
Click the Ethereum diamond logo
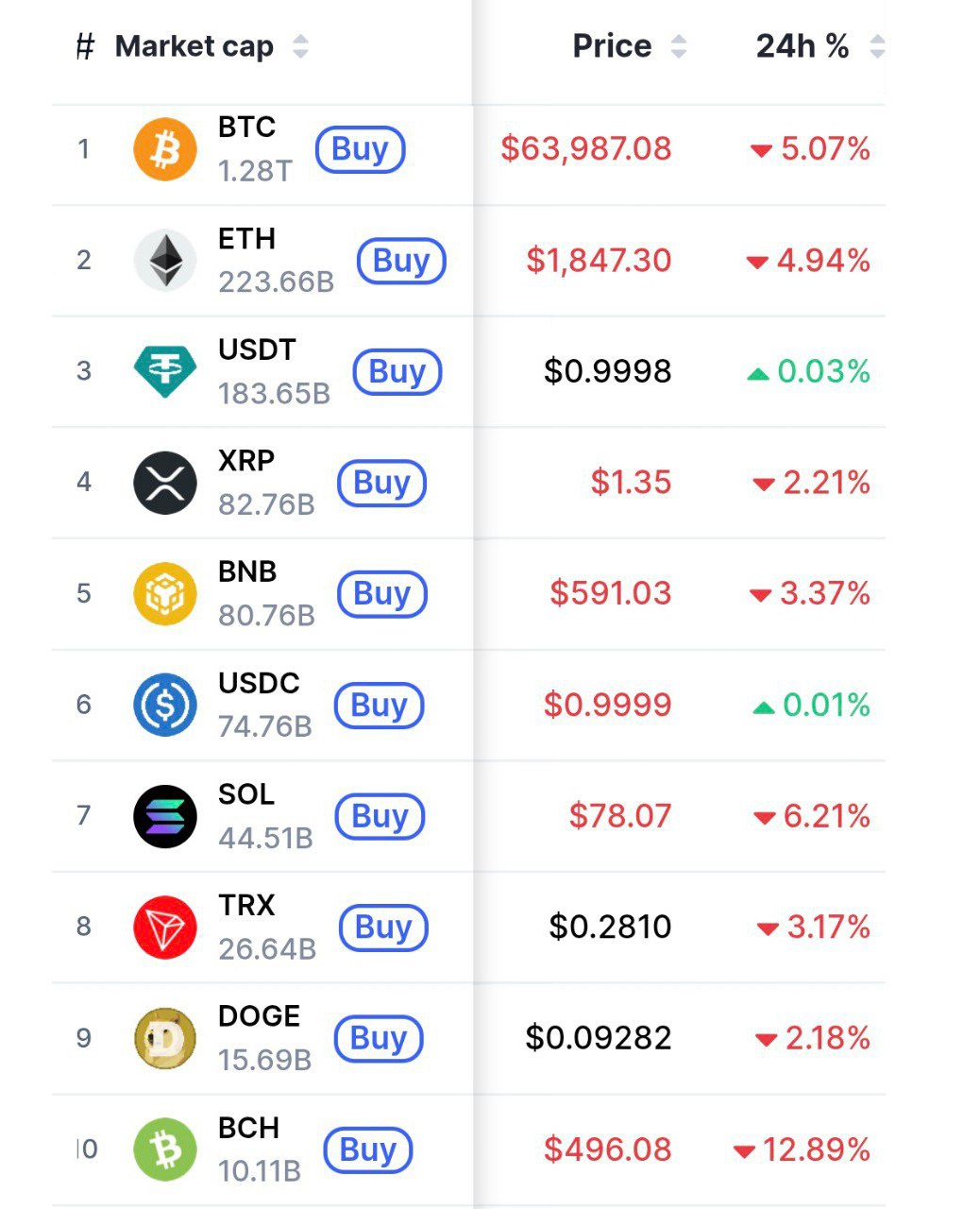coord(165,260)
